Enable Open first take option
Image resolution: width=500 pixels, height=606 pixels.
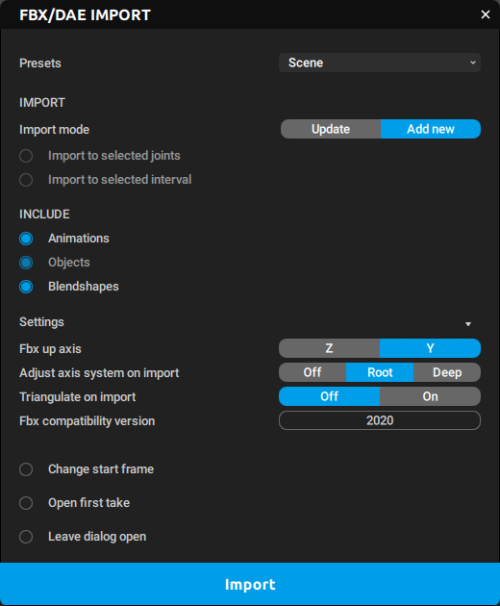pyautogui.click(x=26, y=503)
